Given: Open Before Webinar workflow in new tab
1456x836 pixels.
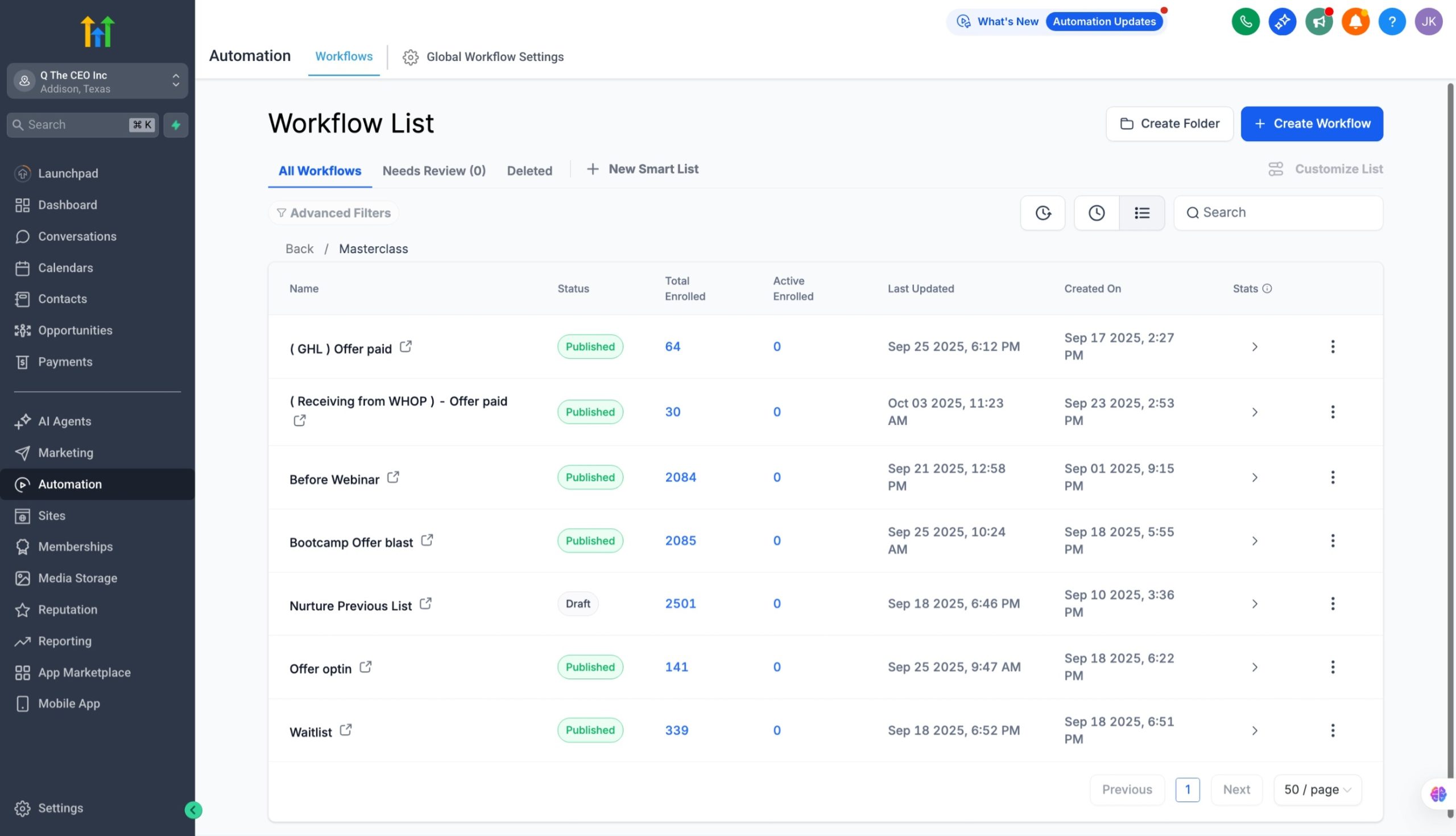Looking at the screenshot, I should (x=393, y=477).
